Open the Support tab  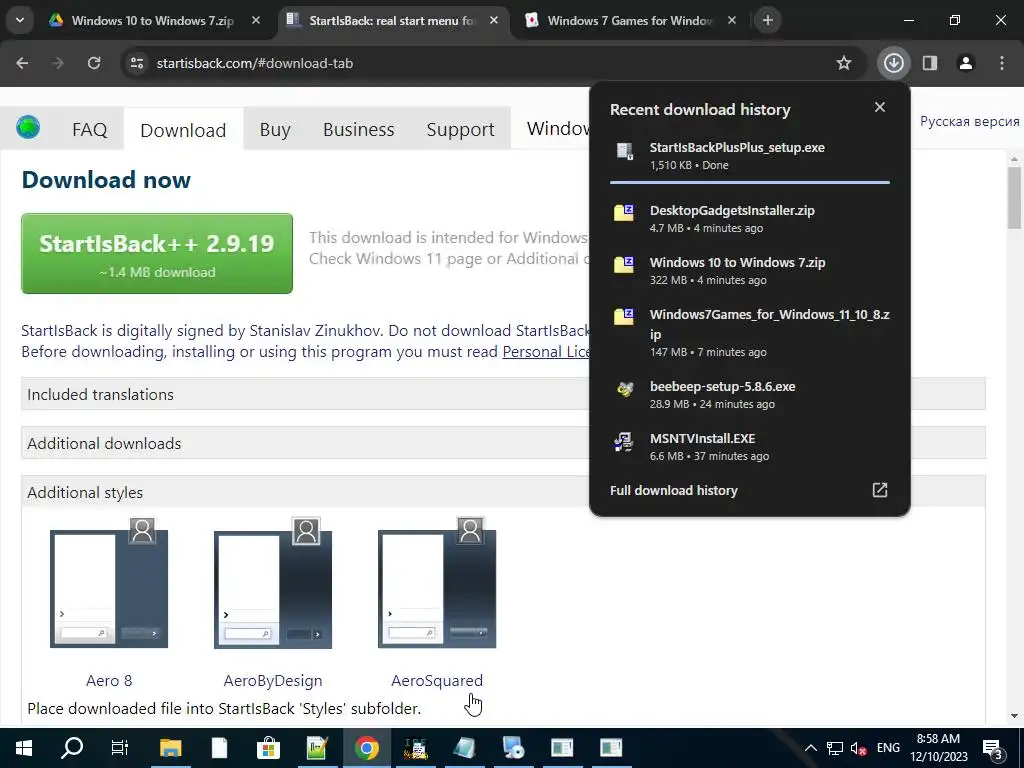point(460,129)
